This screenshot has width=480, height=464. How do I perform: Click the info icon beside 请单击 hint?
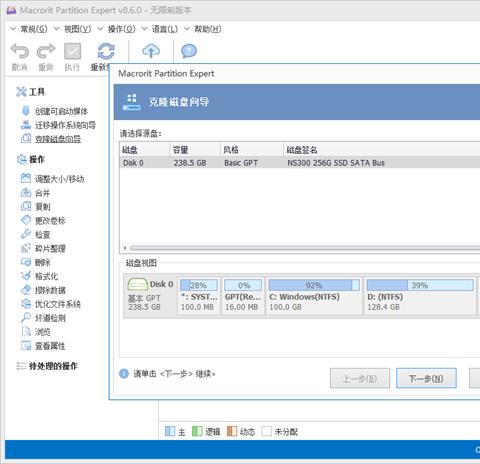click(124, 374)
